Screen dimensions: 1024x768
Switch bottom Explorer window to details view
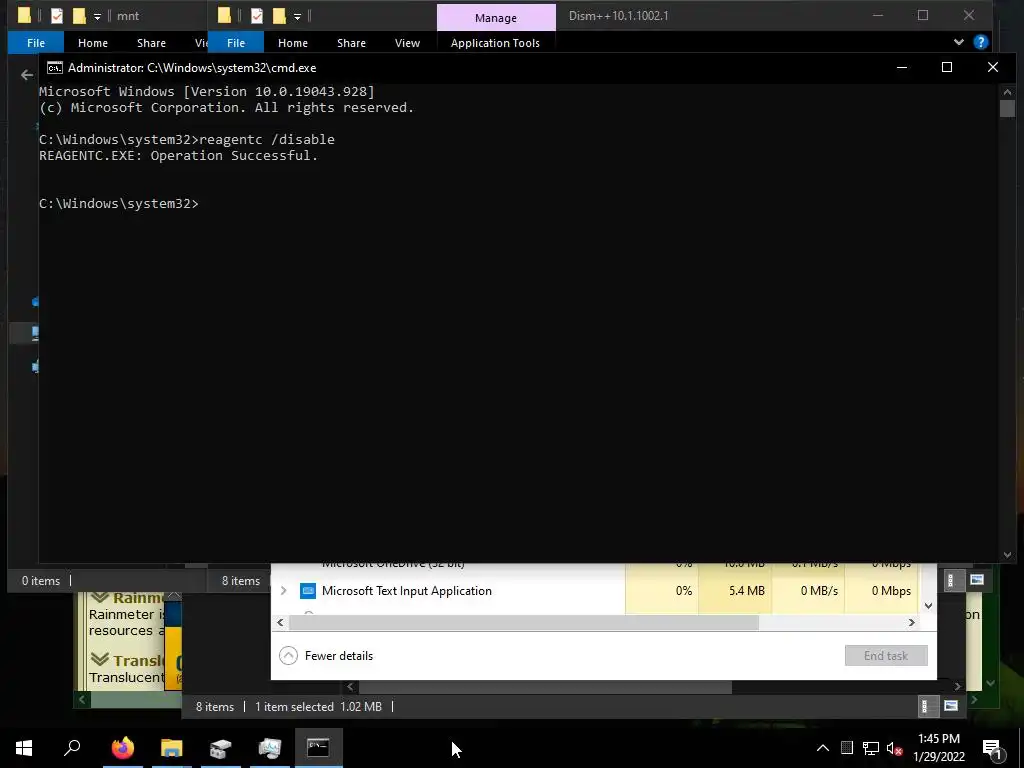(925, 706)
